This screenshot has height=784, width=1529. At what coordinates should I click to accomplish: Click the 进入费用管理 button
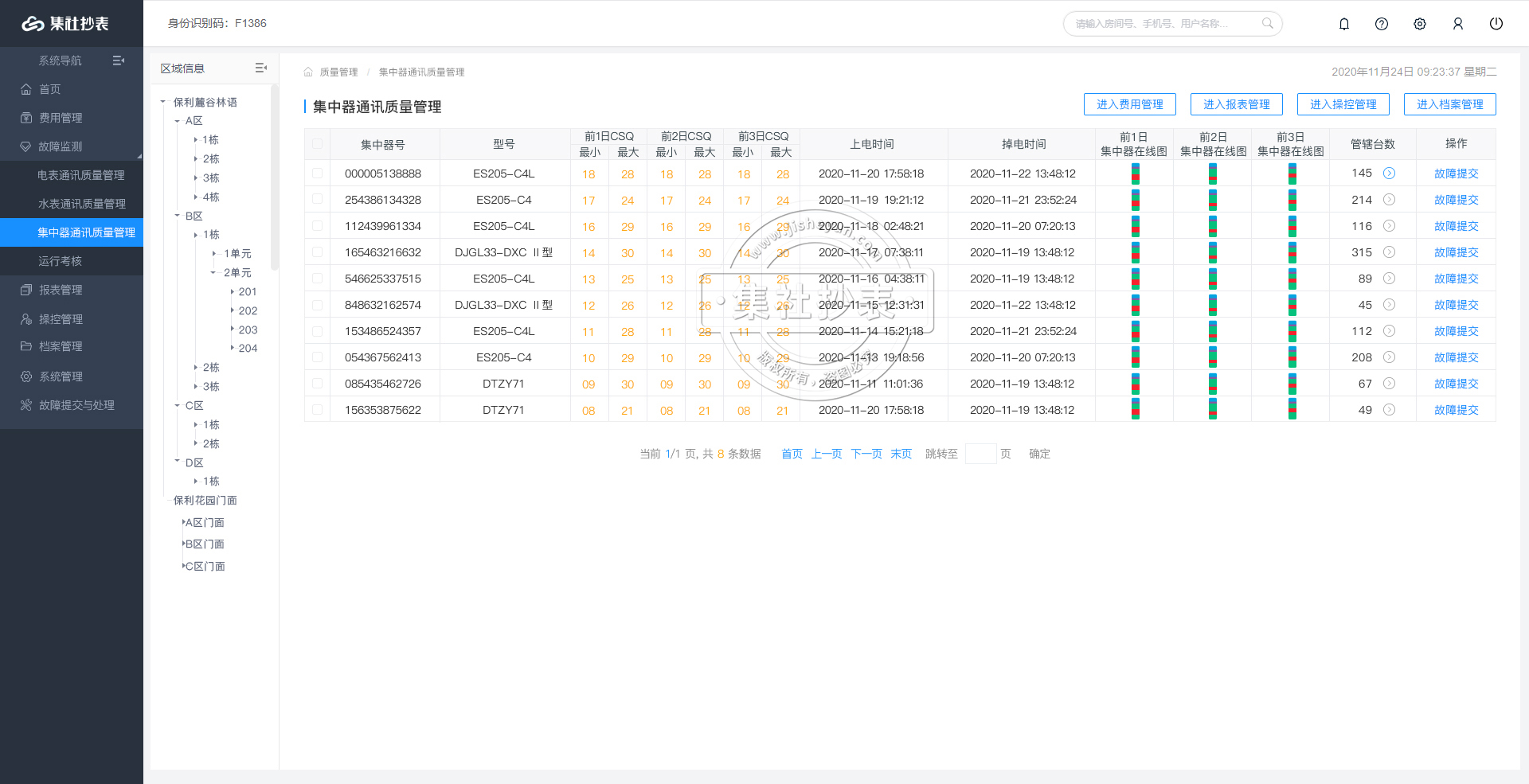pos(1129,104)
